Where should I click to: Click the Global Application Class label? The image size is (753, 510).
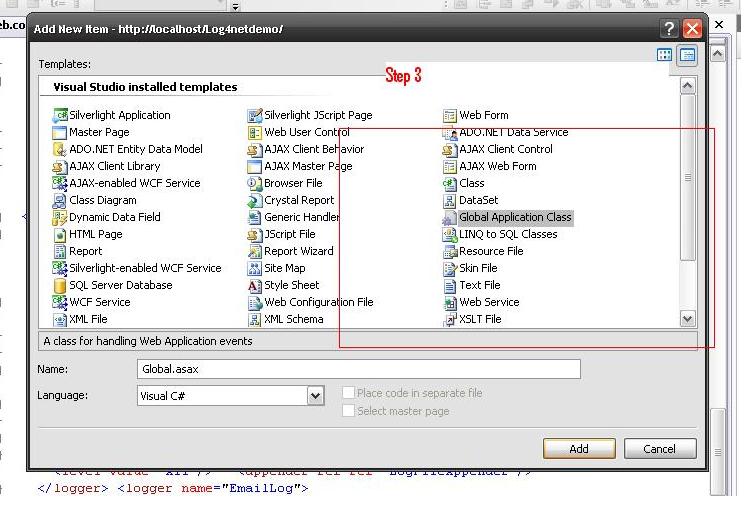(x=515, y=217)
